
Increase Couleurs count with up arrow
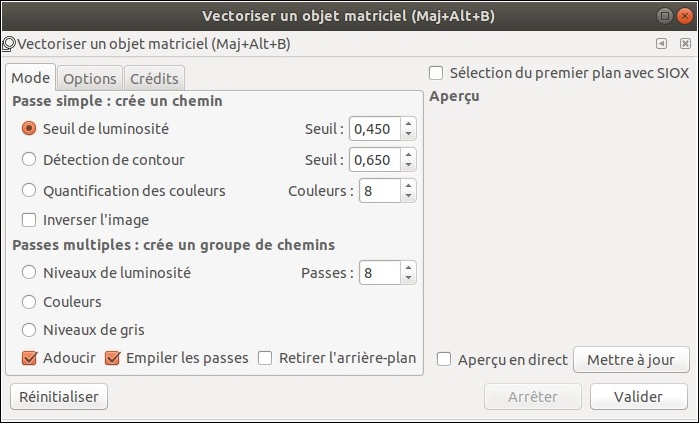click(x=408, y=185)
